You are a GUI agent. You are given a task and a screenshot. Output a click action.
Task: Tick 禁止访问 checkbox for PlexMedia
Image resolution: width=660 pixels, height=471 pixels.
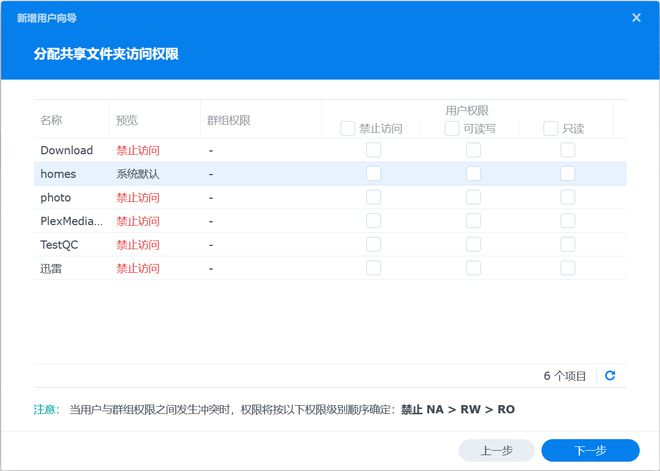tap(373, 221)
